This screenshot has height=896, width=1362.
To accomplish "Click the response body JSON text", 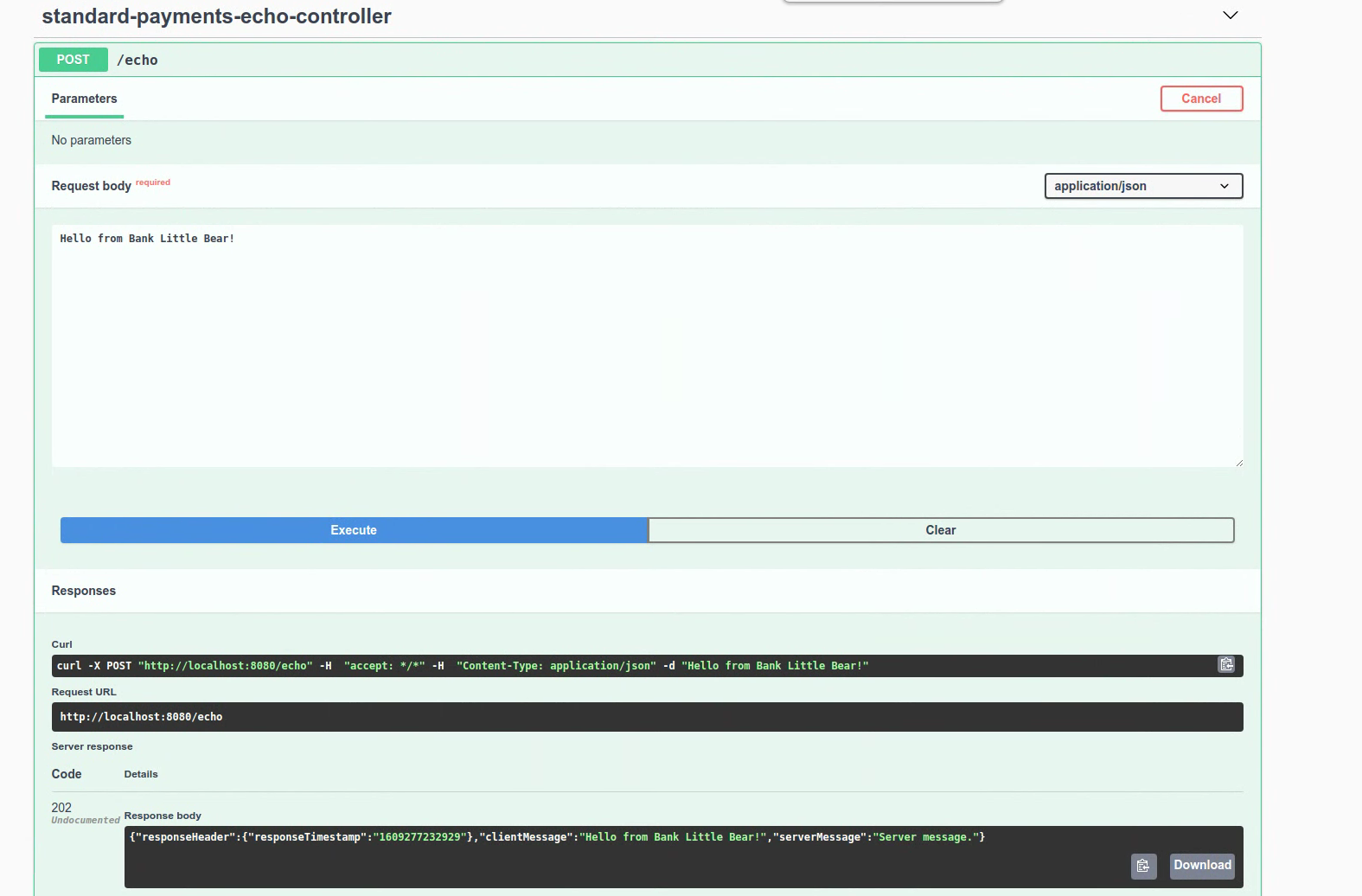I will (556, 837).
